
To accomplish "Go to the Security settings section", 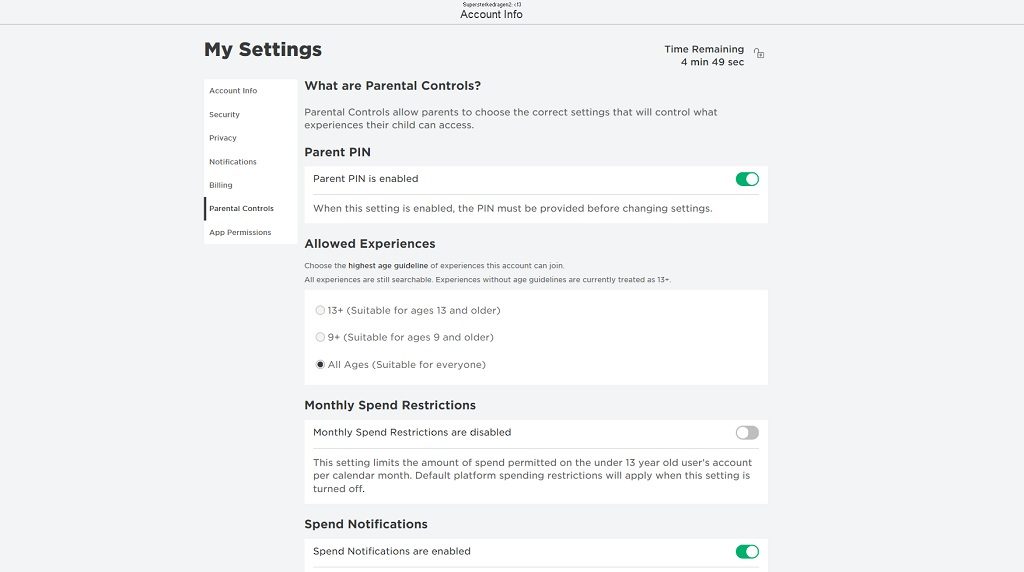I will click(x=224, y=115).
